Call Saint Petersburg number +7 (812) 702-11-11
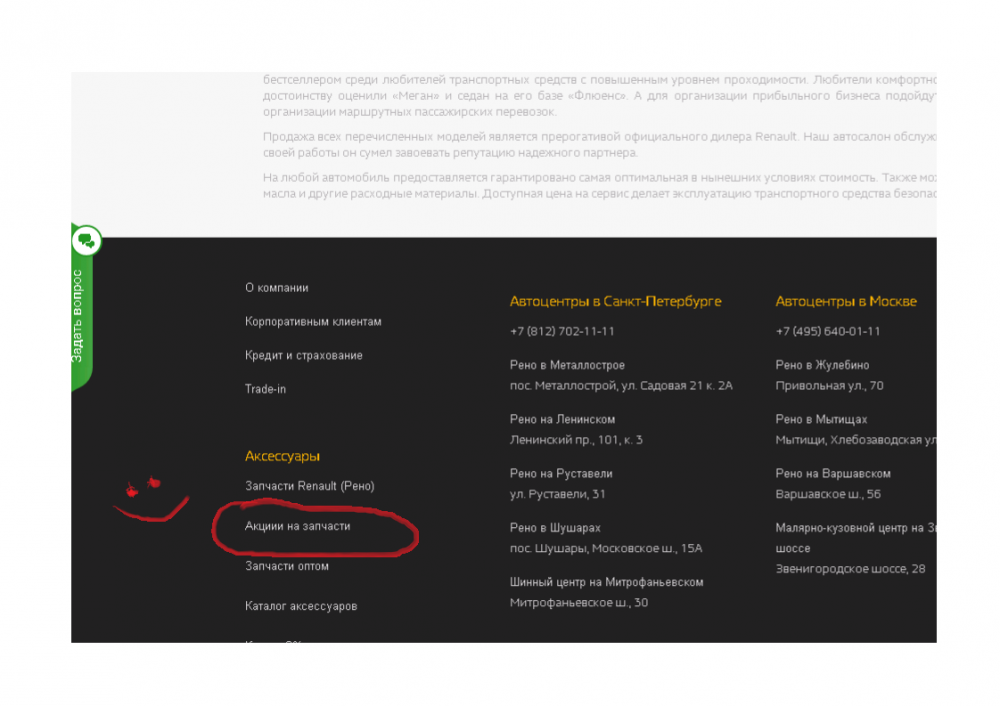1000x706 pixels. [x=562, y=332]
